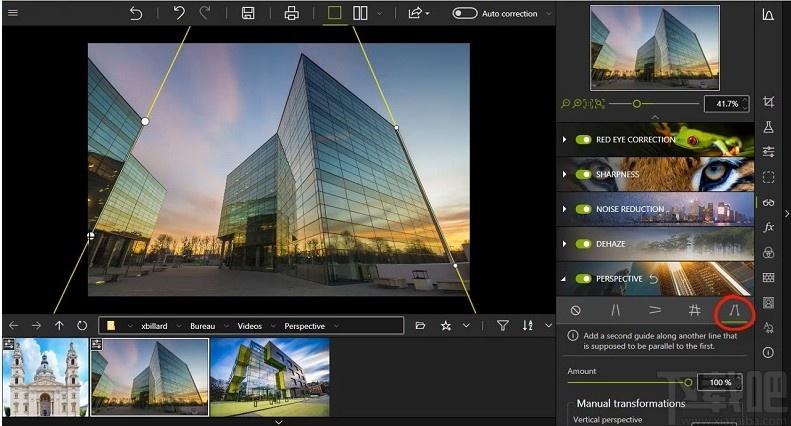Show the histogram panel
This screenshot has width=791, height=426.
click(x=768, y=15)
